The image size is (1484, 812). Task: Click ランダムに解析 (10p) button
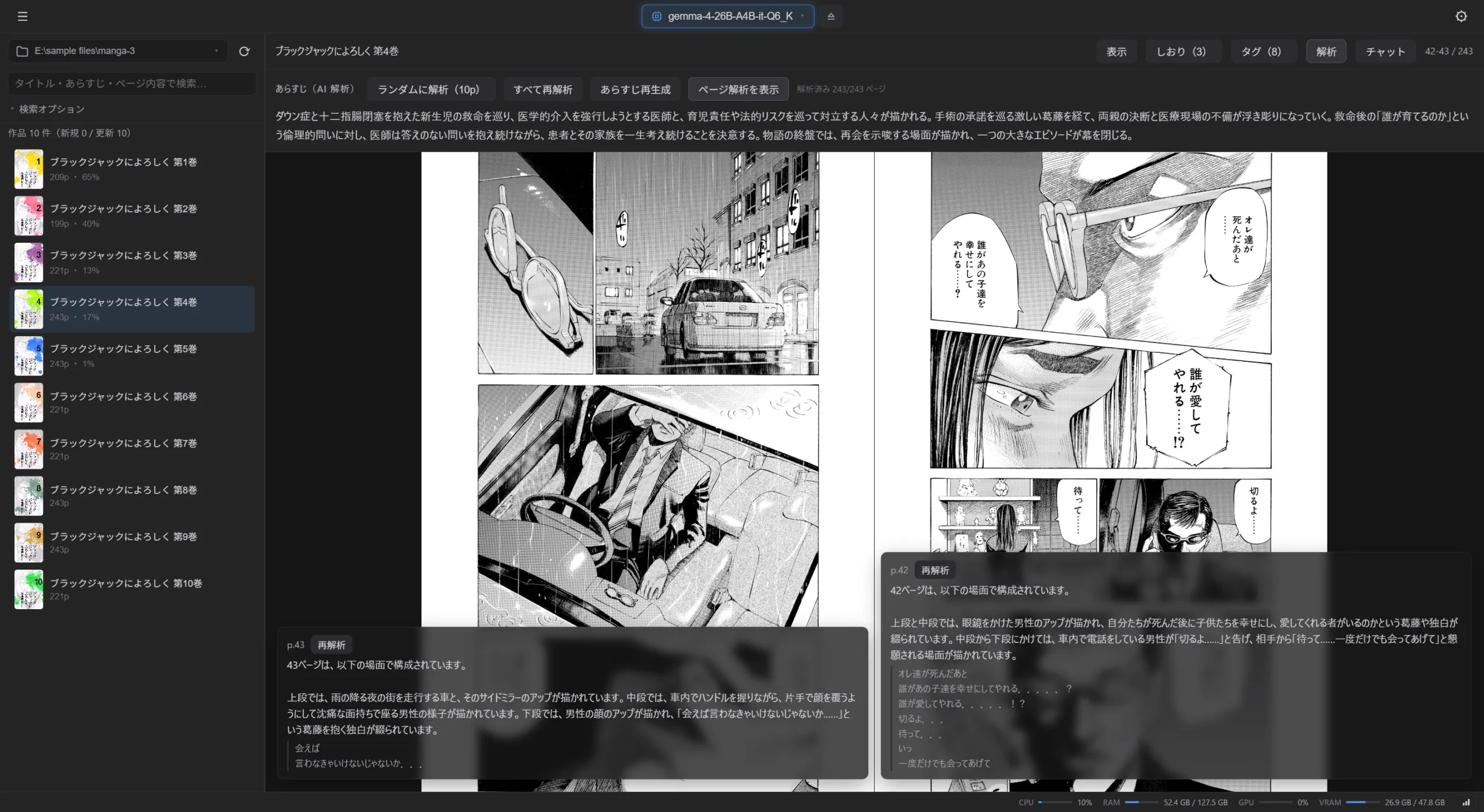click(x=431, y=89)
